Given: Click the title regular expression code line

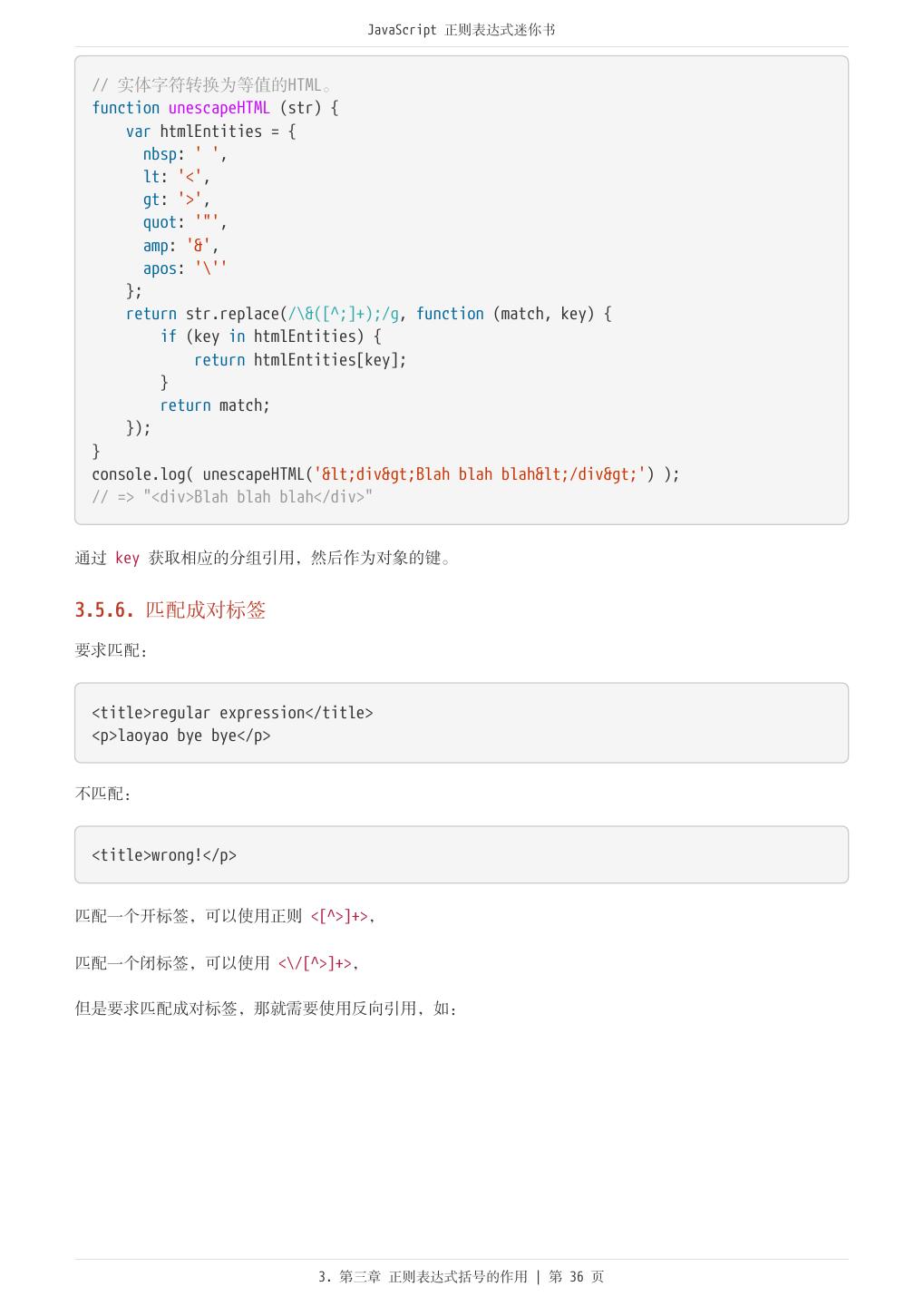Looking at the screenshot, I should click(x=232, y=713).
